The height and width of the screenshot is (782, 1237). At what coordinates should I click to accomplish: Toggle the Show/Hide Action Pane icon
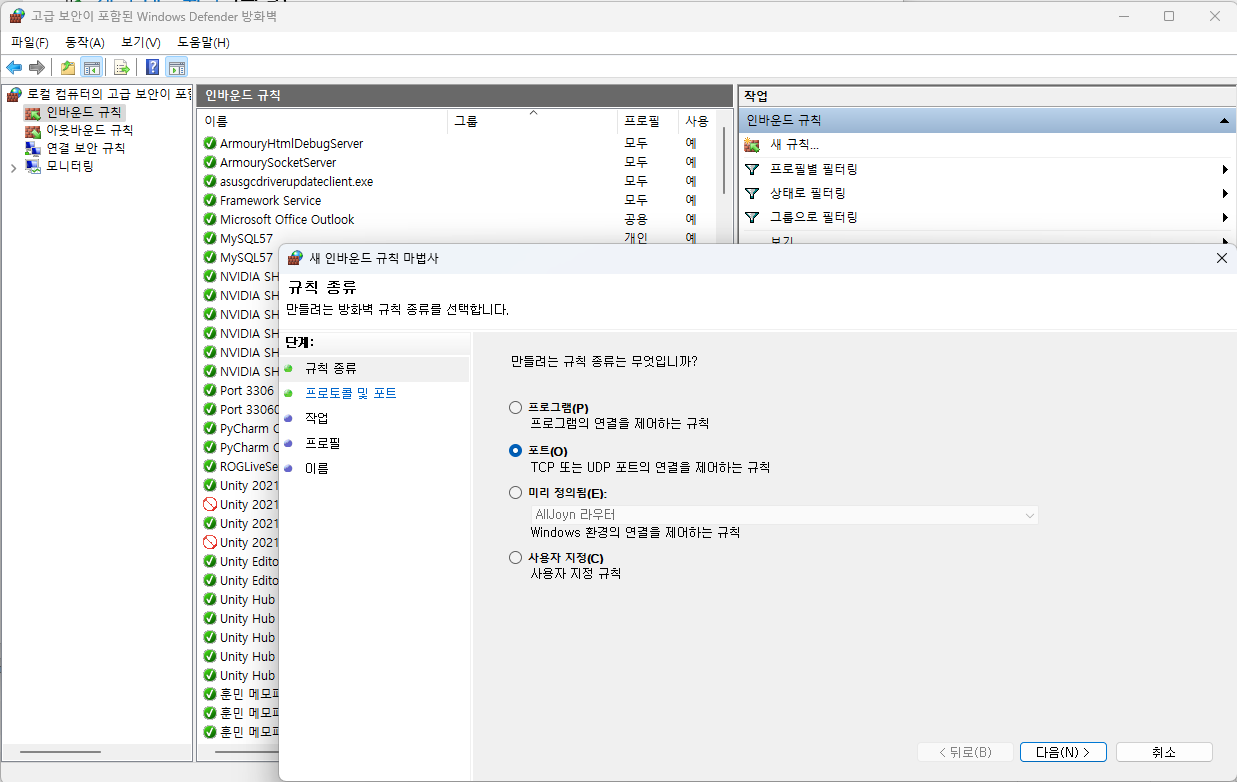(177, 67)
